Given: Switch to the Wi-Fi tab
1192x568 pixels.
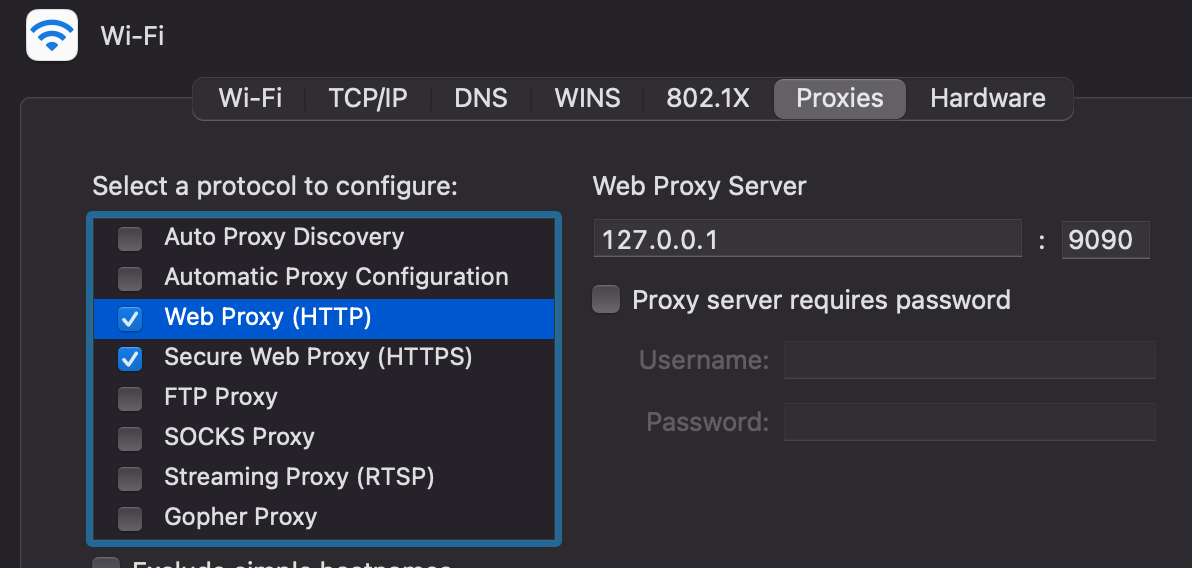Looking at the screenshot, I should [250, 99].
